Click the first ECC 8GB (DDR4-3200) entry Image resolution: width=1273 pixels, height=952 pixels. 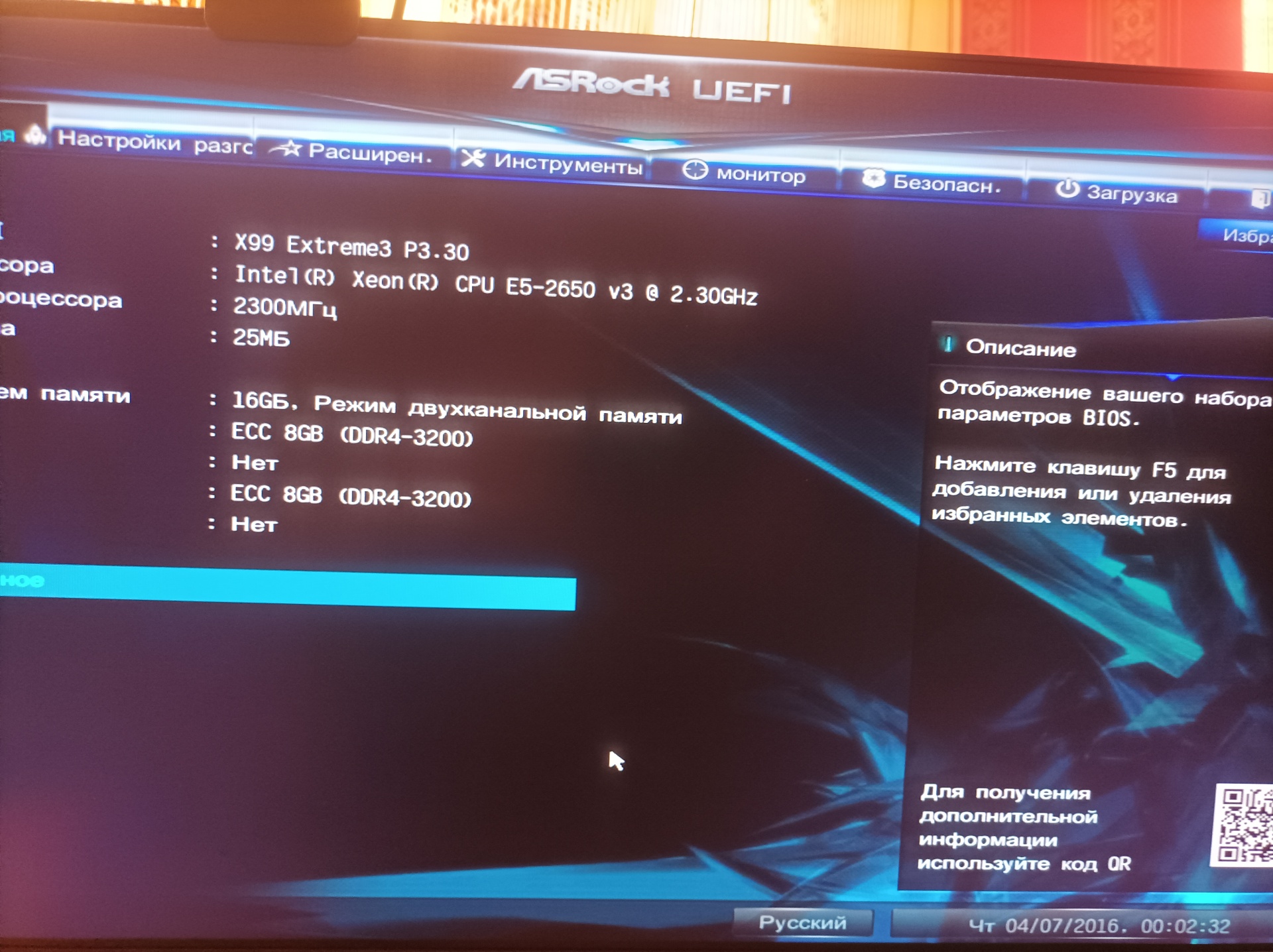click(x=351, y=435)
